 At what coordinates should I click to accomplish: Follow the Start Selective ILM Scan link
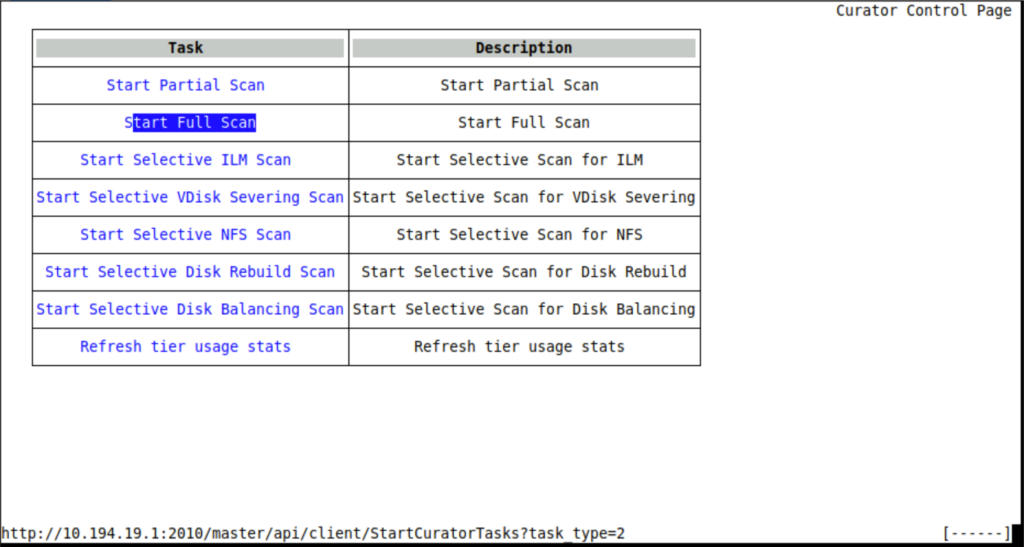185,160
